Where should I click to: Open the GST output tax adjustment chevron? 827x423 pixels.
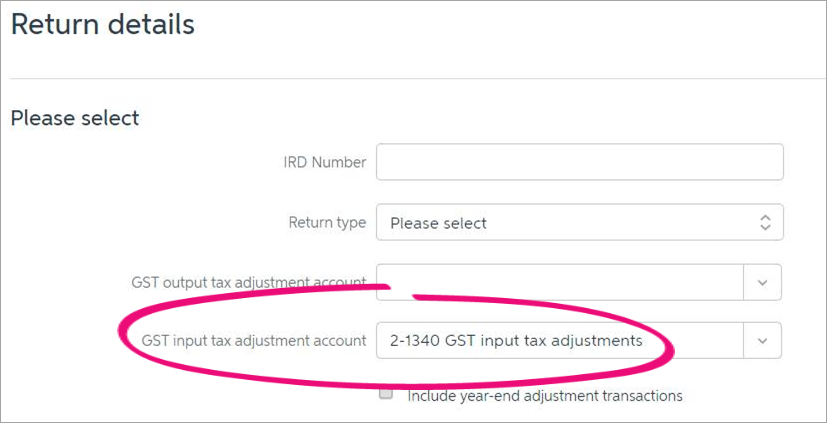[762, 283]
